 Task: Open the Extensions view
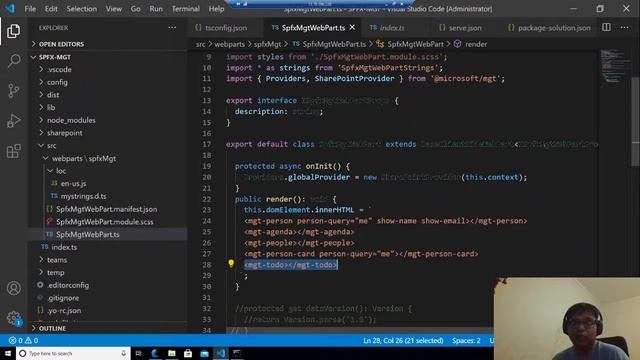coord(13,151)
